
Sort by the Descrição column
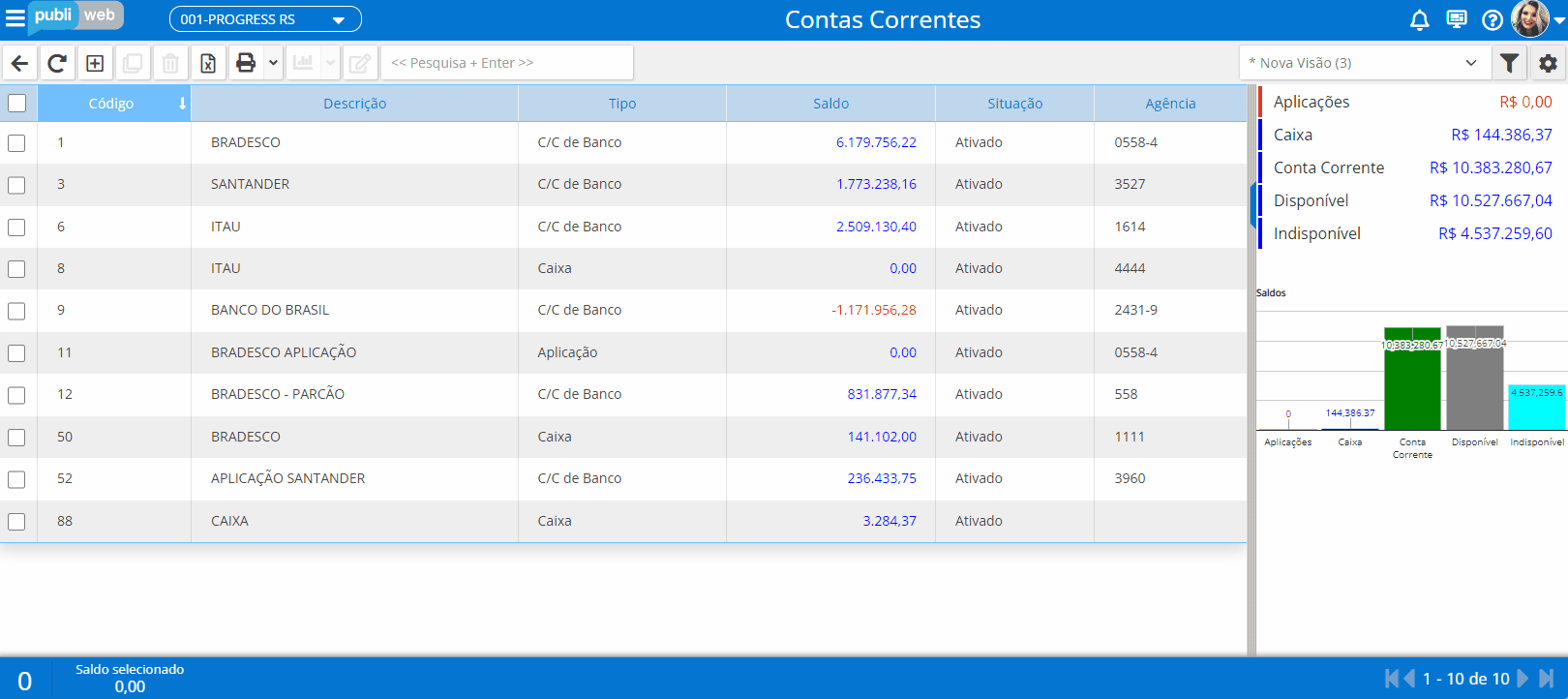point(354,104)
